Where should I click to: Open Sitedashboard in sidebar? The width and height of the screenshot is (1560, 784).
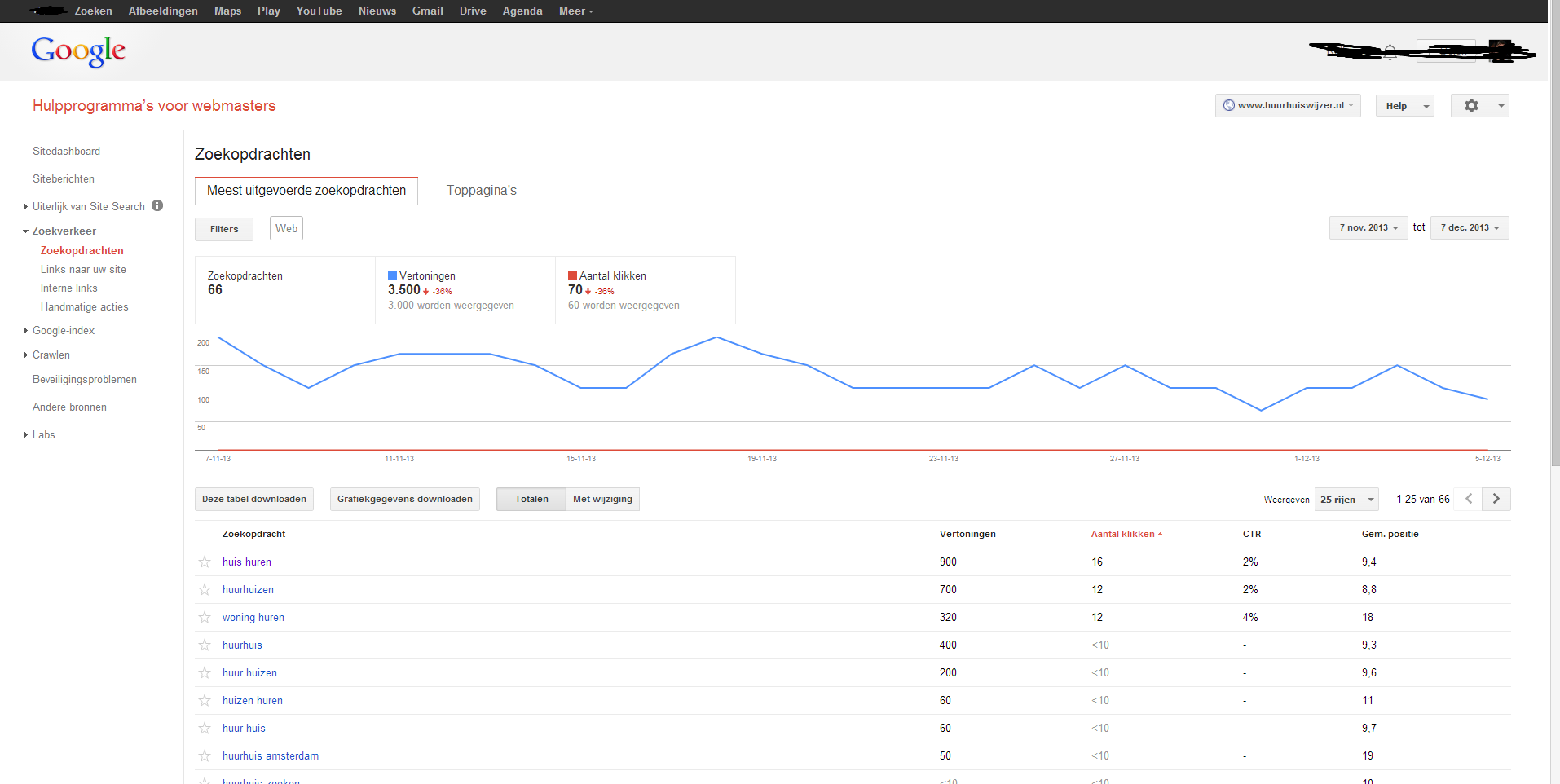pyautogui.click(x=66, y=152)
